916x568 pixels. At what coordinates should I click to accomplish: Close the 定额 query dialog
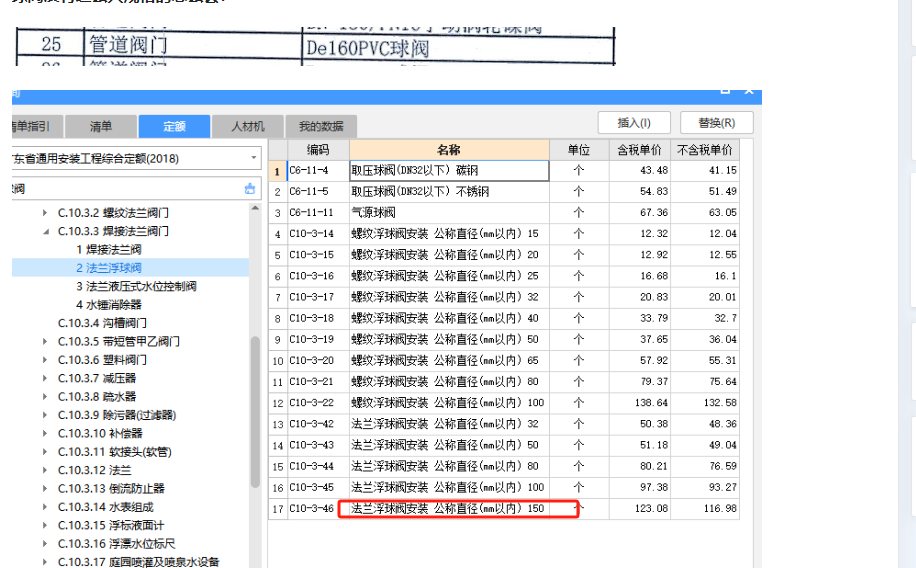[749, 91]
